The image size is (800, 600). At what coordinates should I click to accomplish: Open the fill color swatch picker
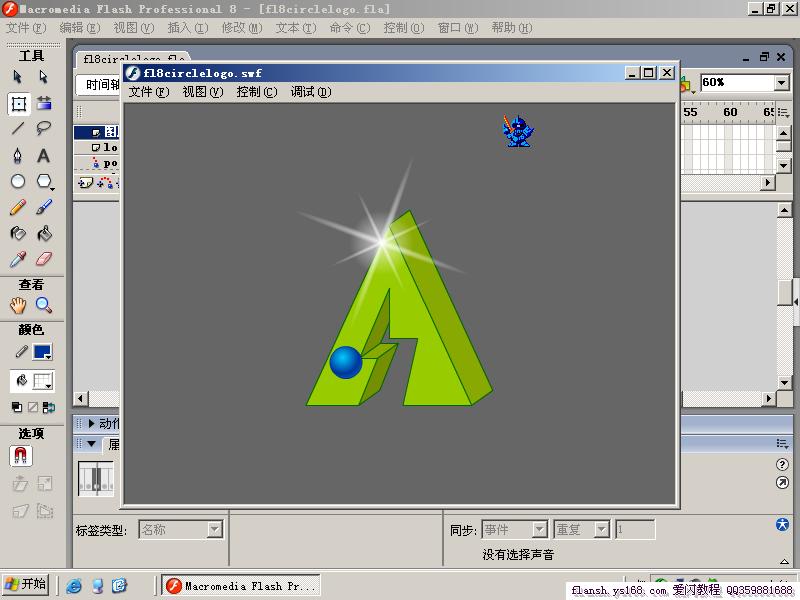[42, 381]
